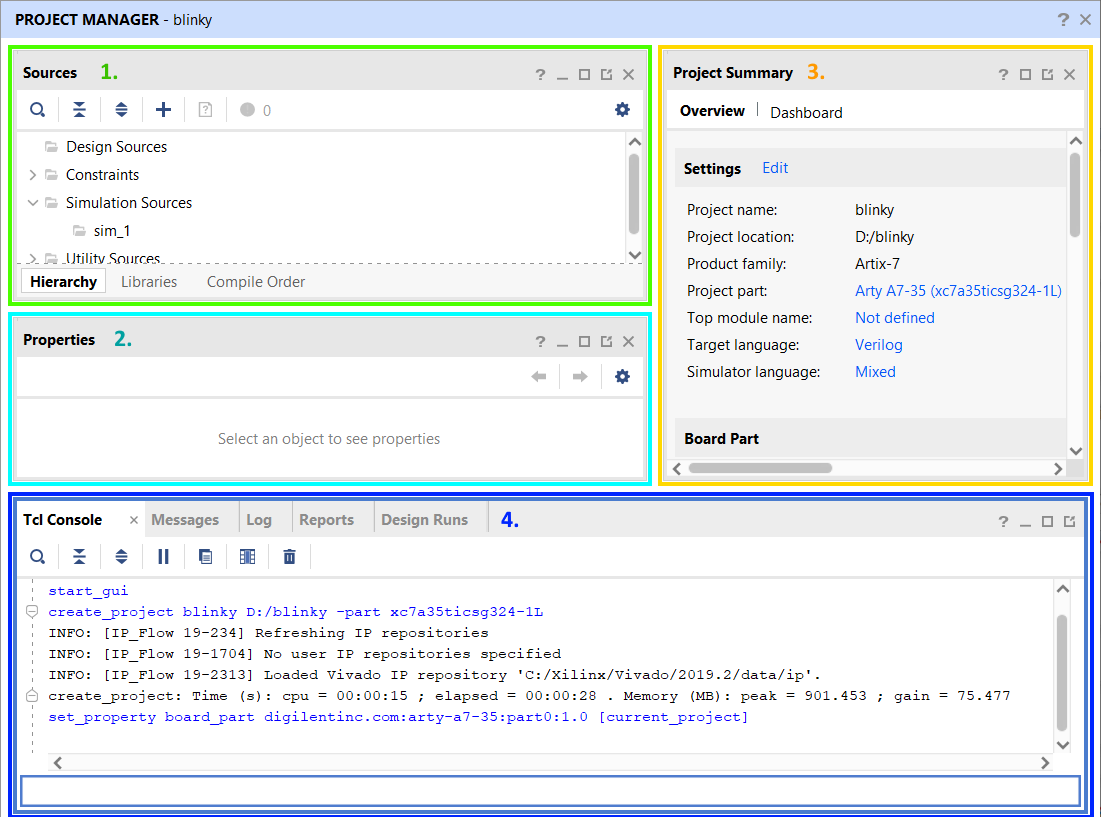The height and width of the screenshot is (817, 1101).
Task: Expand the Utility Sources folder
Action: (x=32, y=258)
